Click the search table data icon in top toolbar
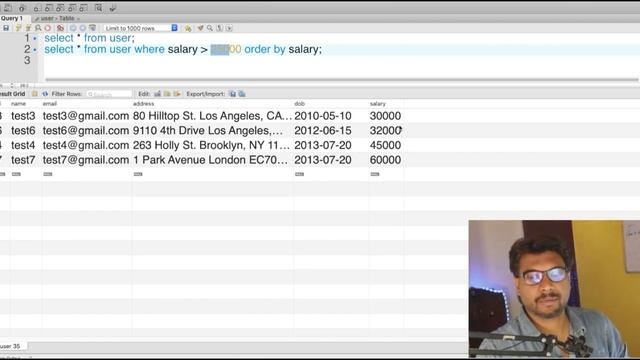 click(98, 8)
